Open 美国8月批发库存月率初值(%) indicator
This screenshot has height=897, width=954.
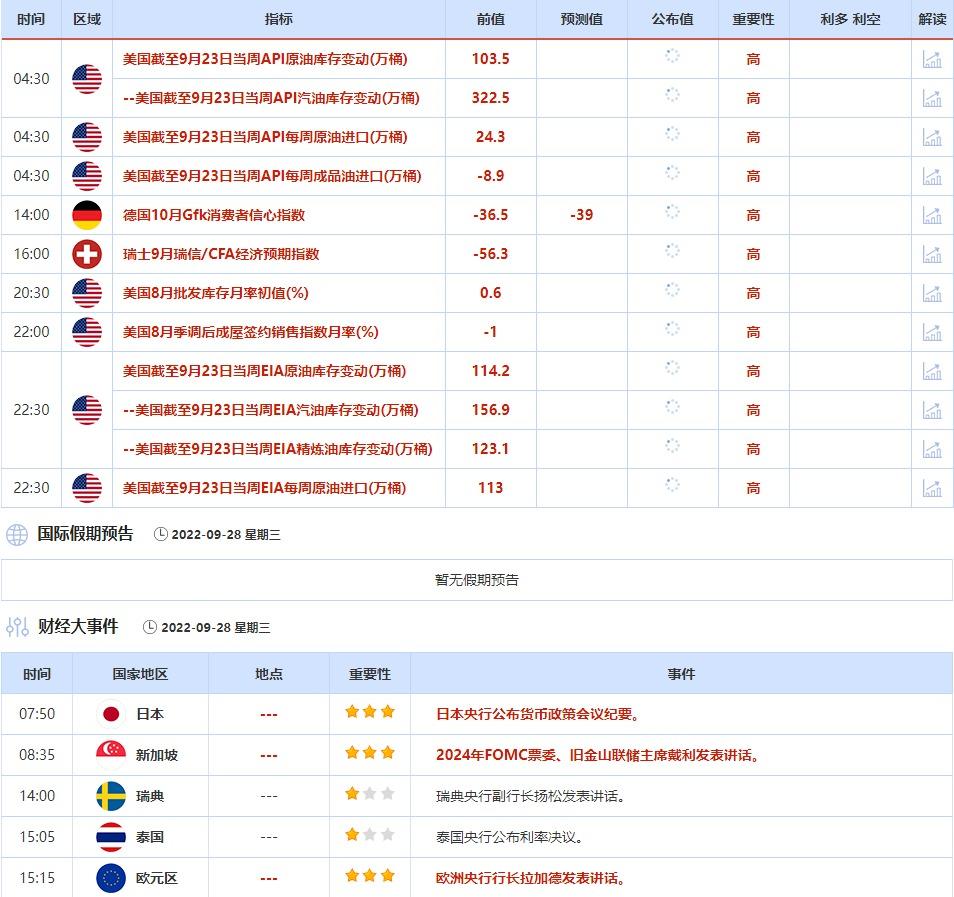pos(215,293)
